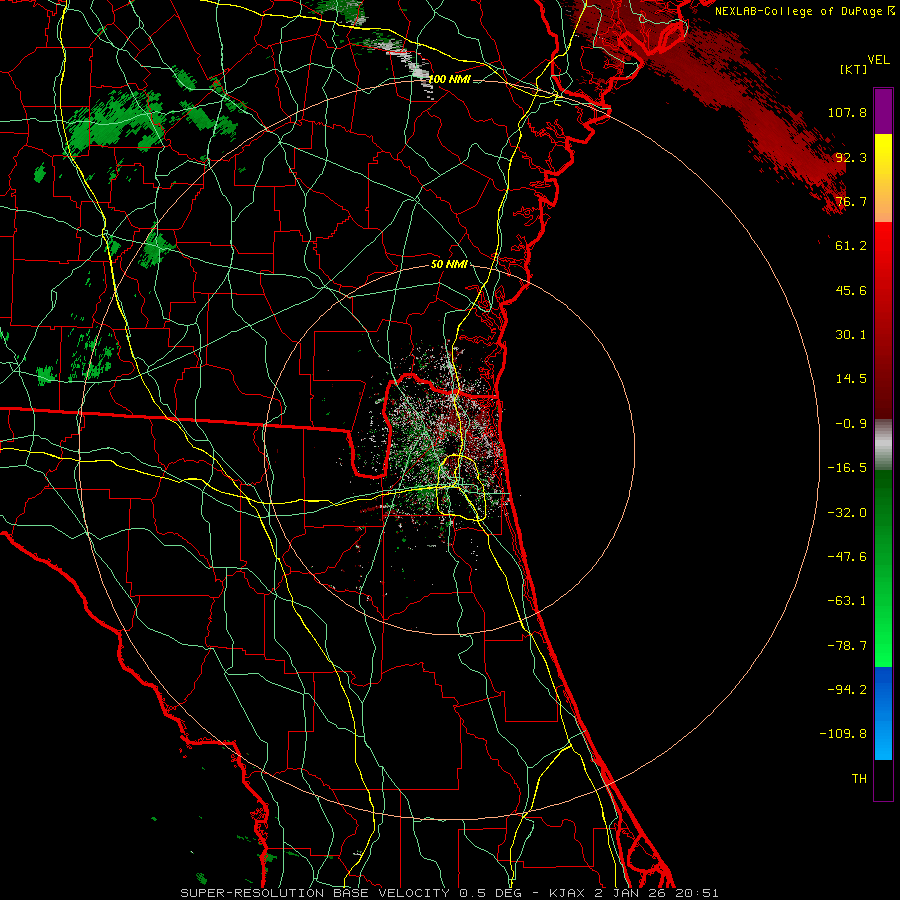This screenshot has height=900, width=900.
Task: Select the -78.7 scale value
Action: [x=847, y=646]
